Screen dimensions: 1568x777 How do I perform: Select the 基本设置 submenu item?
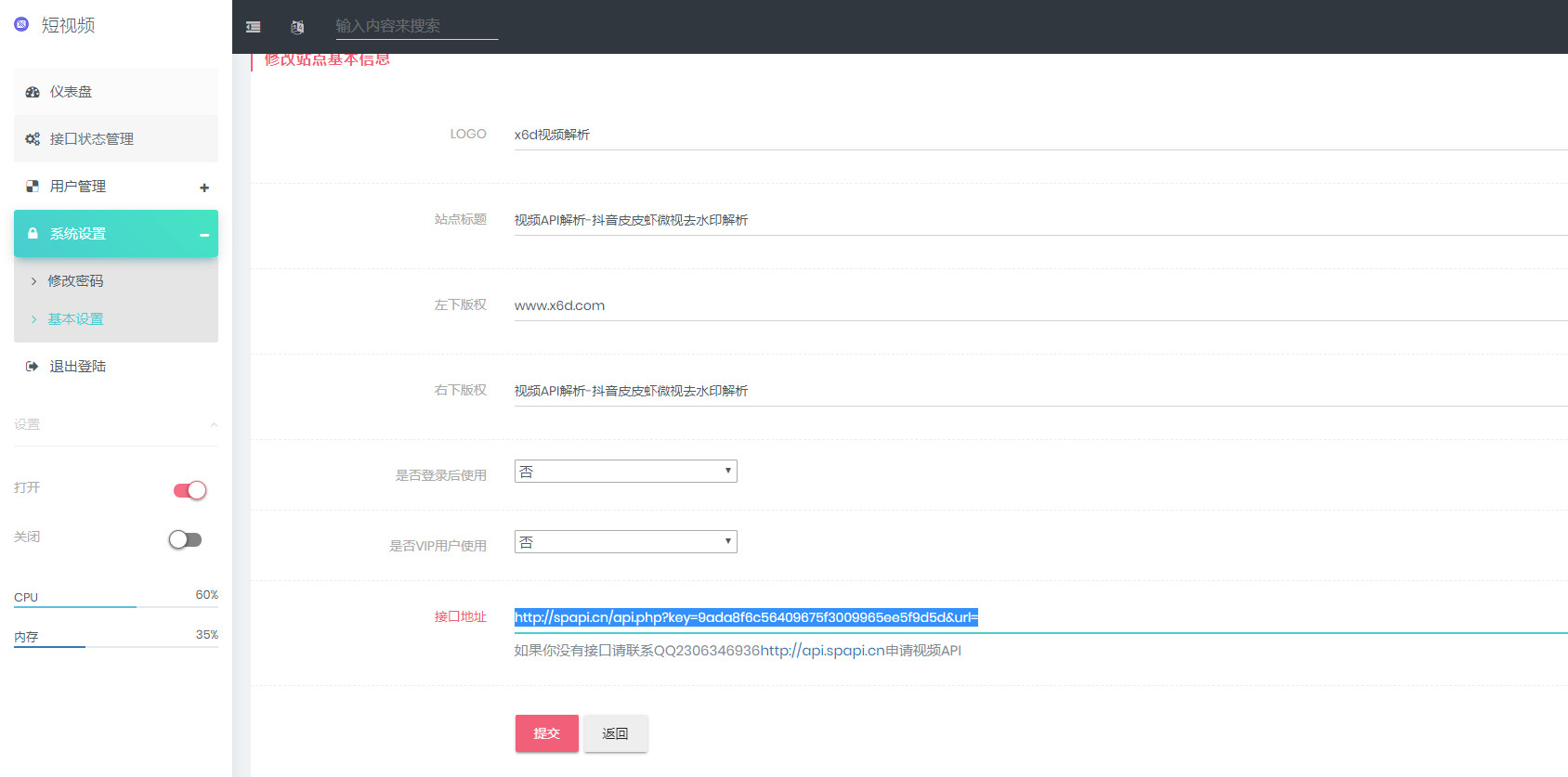click(75, 319)
